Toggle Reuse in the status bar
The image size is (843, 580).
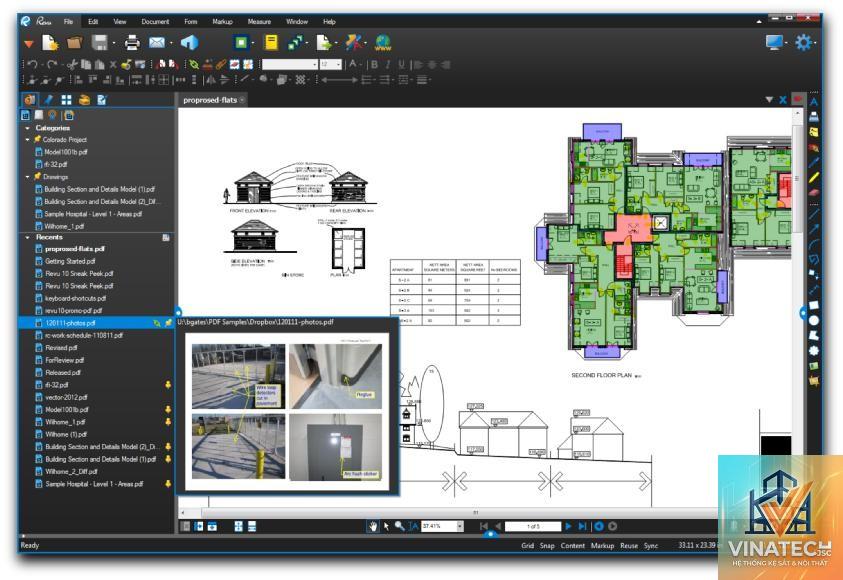[x=629, y=546]
